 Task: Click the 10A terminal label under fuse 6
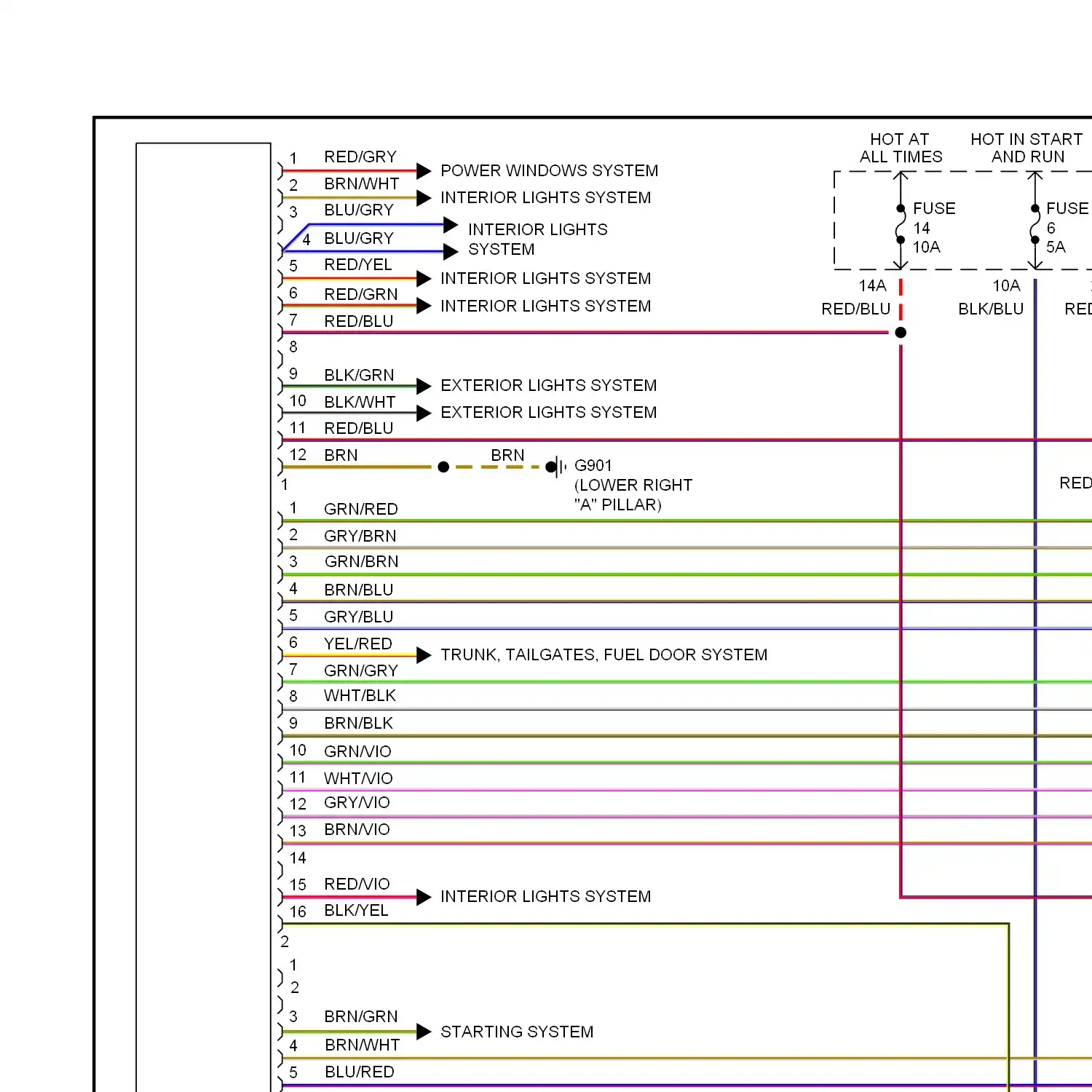(1007, 285)
